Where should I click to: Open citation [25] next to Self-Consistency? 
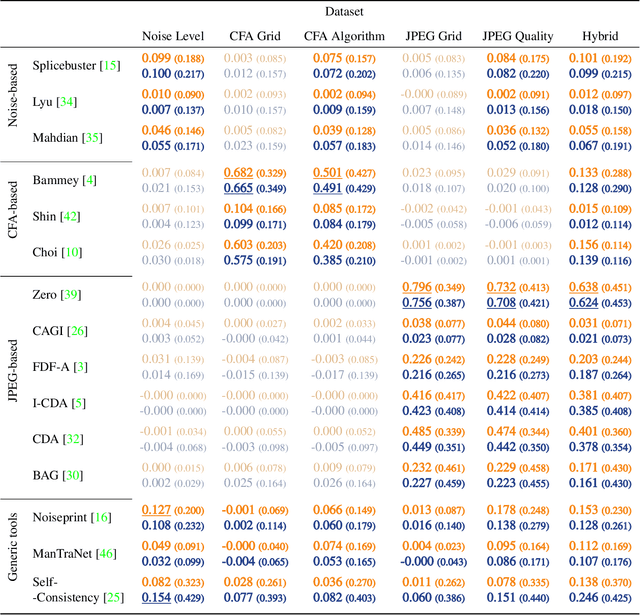(x=114, y=597)
